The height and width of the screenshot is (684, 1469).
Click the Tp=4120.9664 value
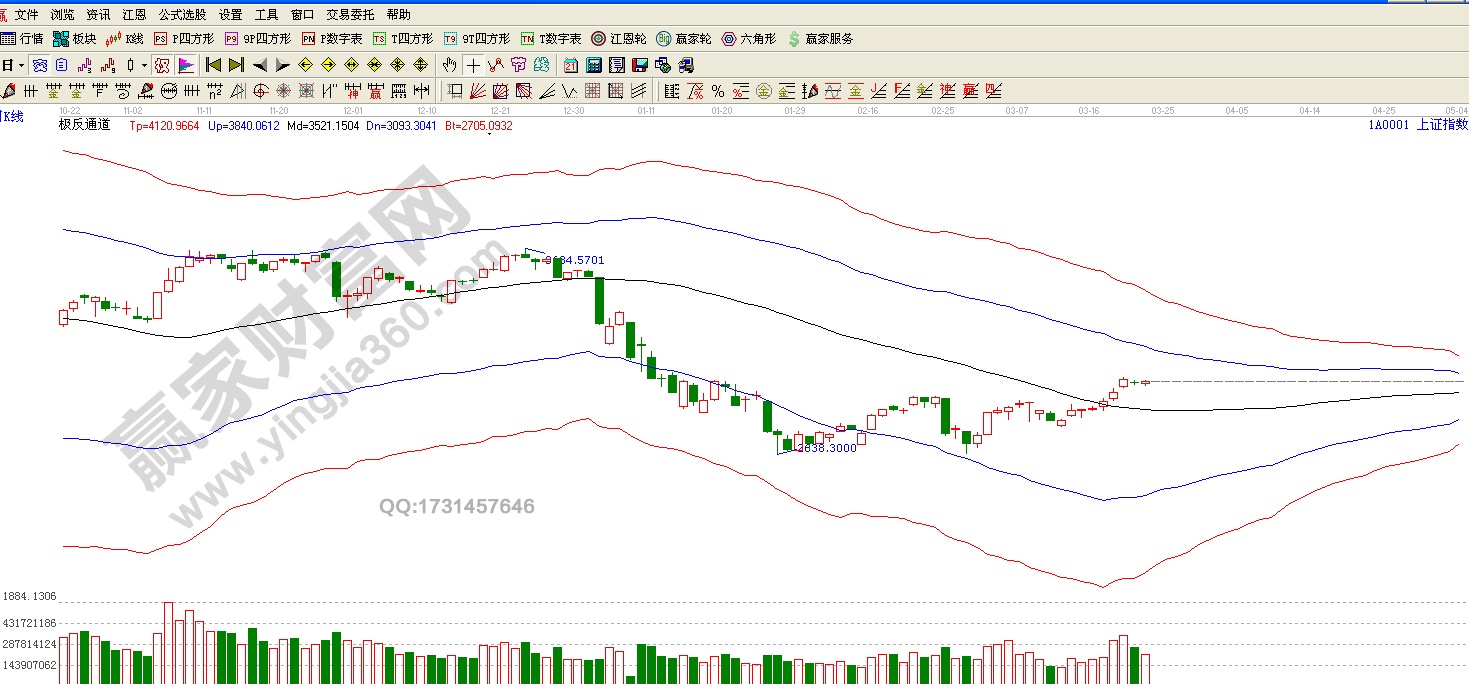coord(164,126)
